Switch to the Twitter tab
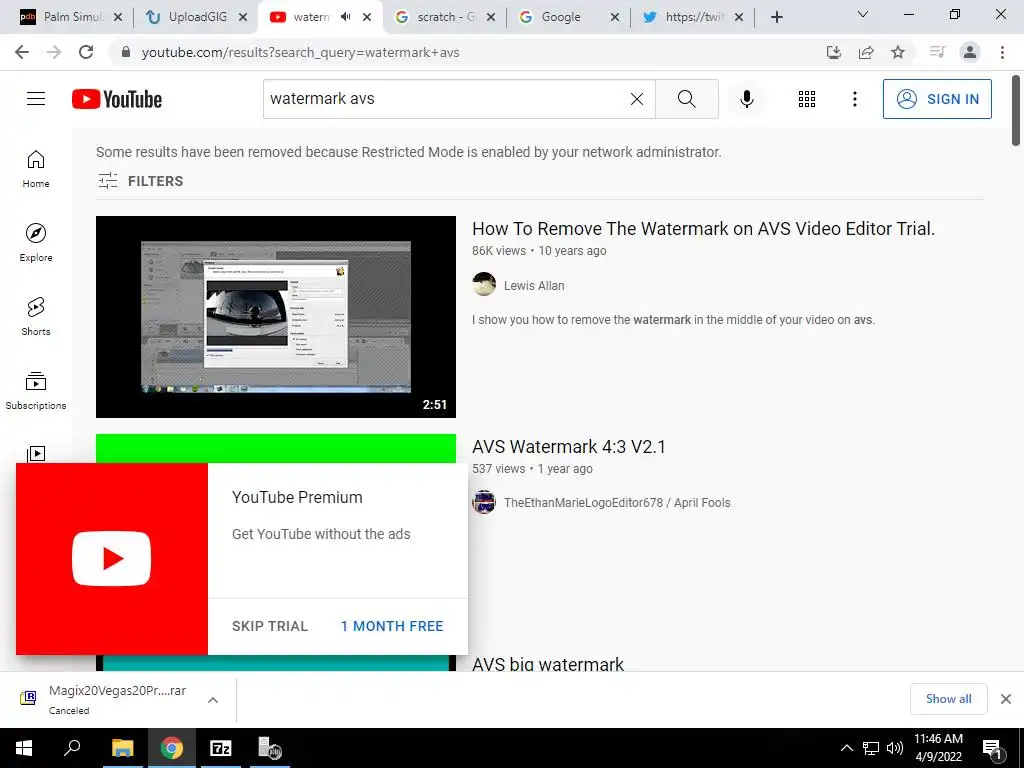 click(x=694, y=17)
